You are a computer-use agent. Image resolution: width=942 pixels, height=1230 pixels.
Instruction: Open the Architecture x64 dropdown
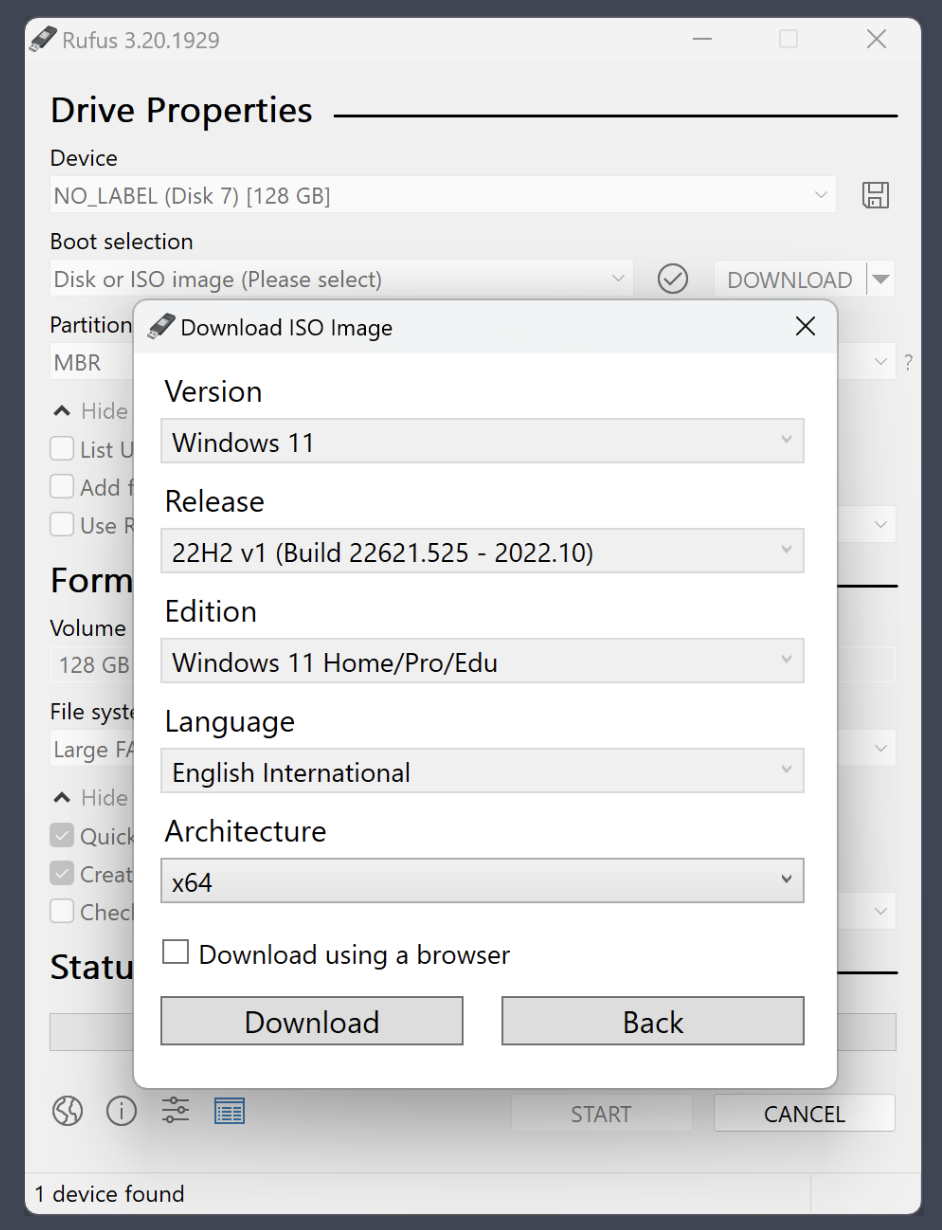pyautogui.click(x=482, y=881)
